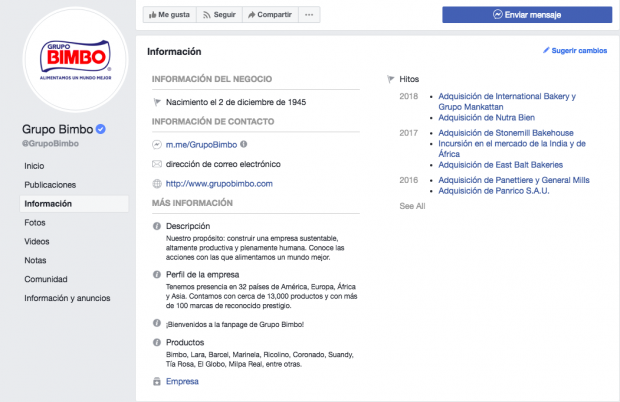
Task: Open Comunidad in sidebar
Action: coord(46,279)
